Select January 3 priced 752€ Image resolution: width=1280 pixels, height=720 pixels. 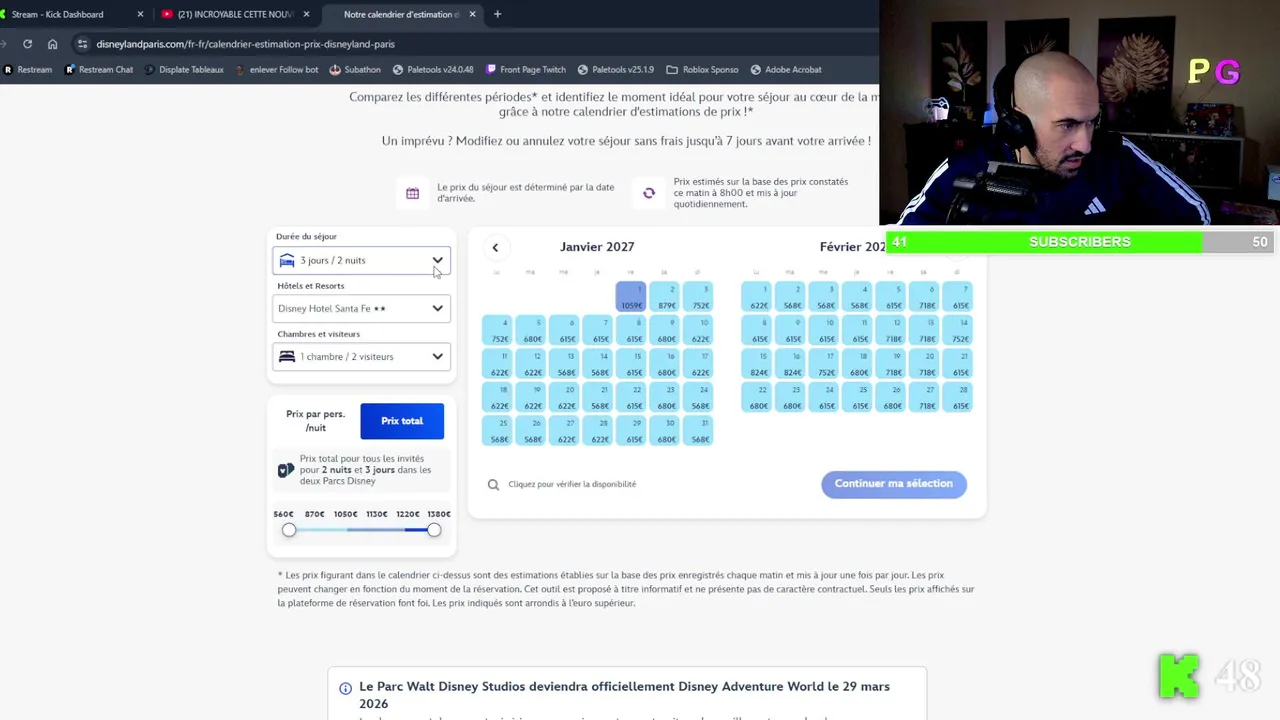[698, 297]
